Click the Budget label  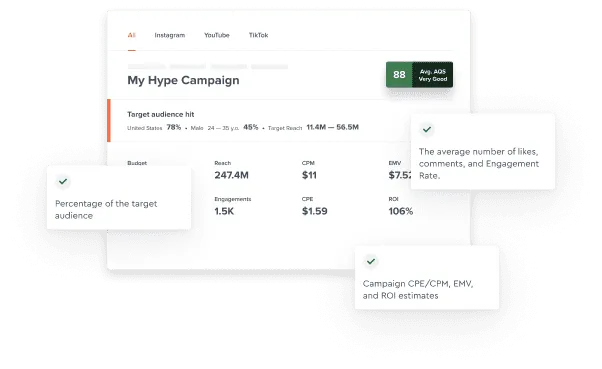click(x=137, y=163)
